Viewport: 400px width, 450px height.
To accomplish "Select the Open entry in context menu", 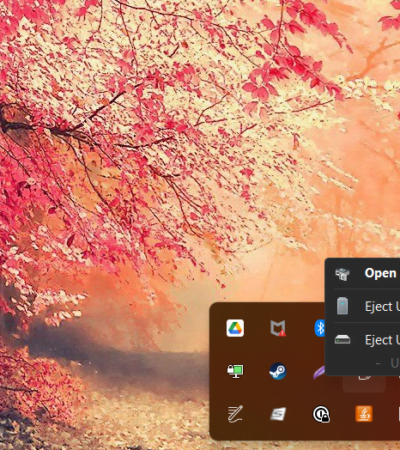I will (x=363, y=273).
